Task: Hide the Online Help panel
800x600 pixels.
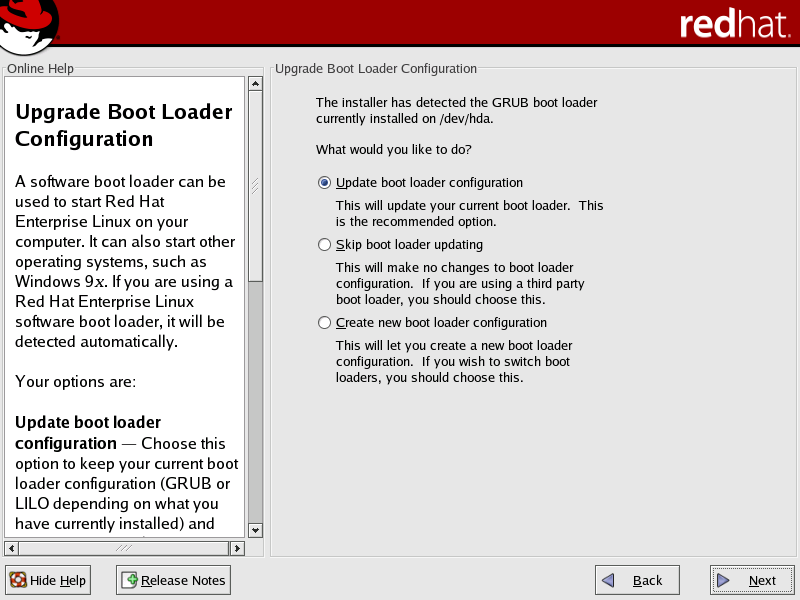Action: [48, 580]
